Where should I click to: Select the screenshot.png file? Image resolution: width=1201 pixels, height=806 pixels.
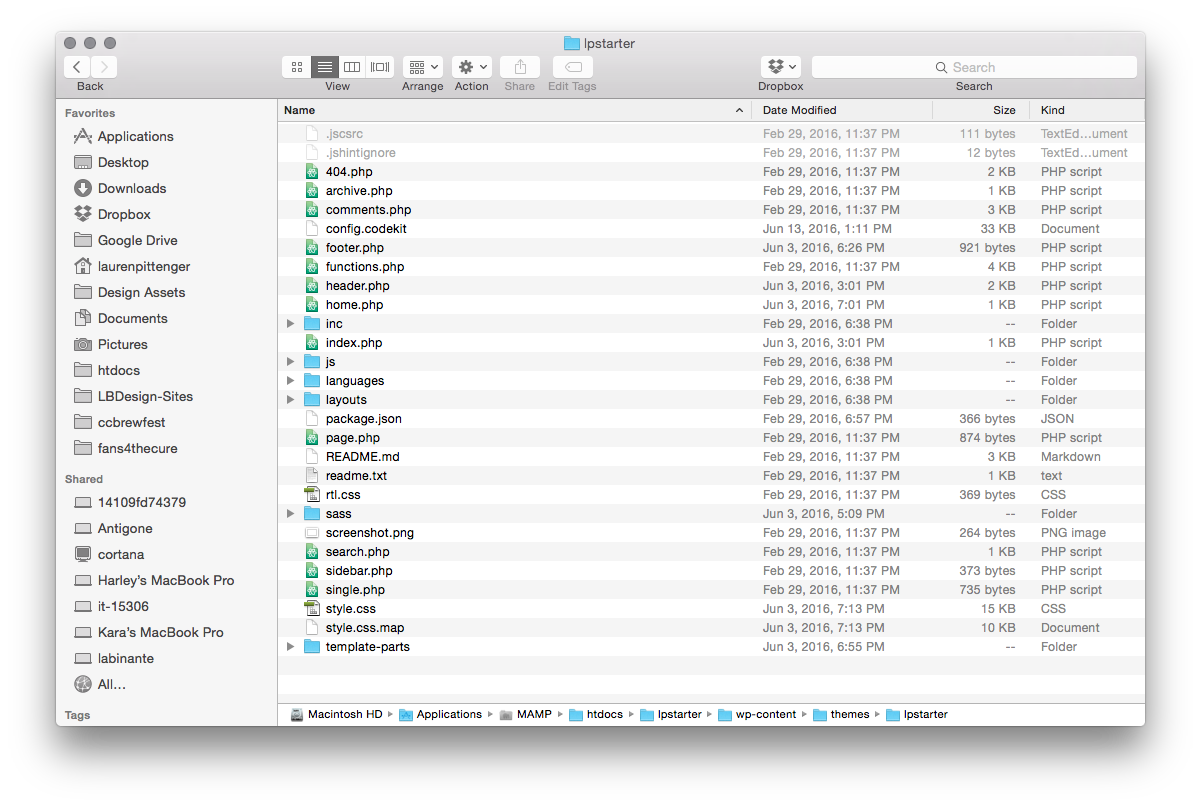(711, 533)
